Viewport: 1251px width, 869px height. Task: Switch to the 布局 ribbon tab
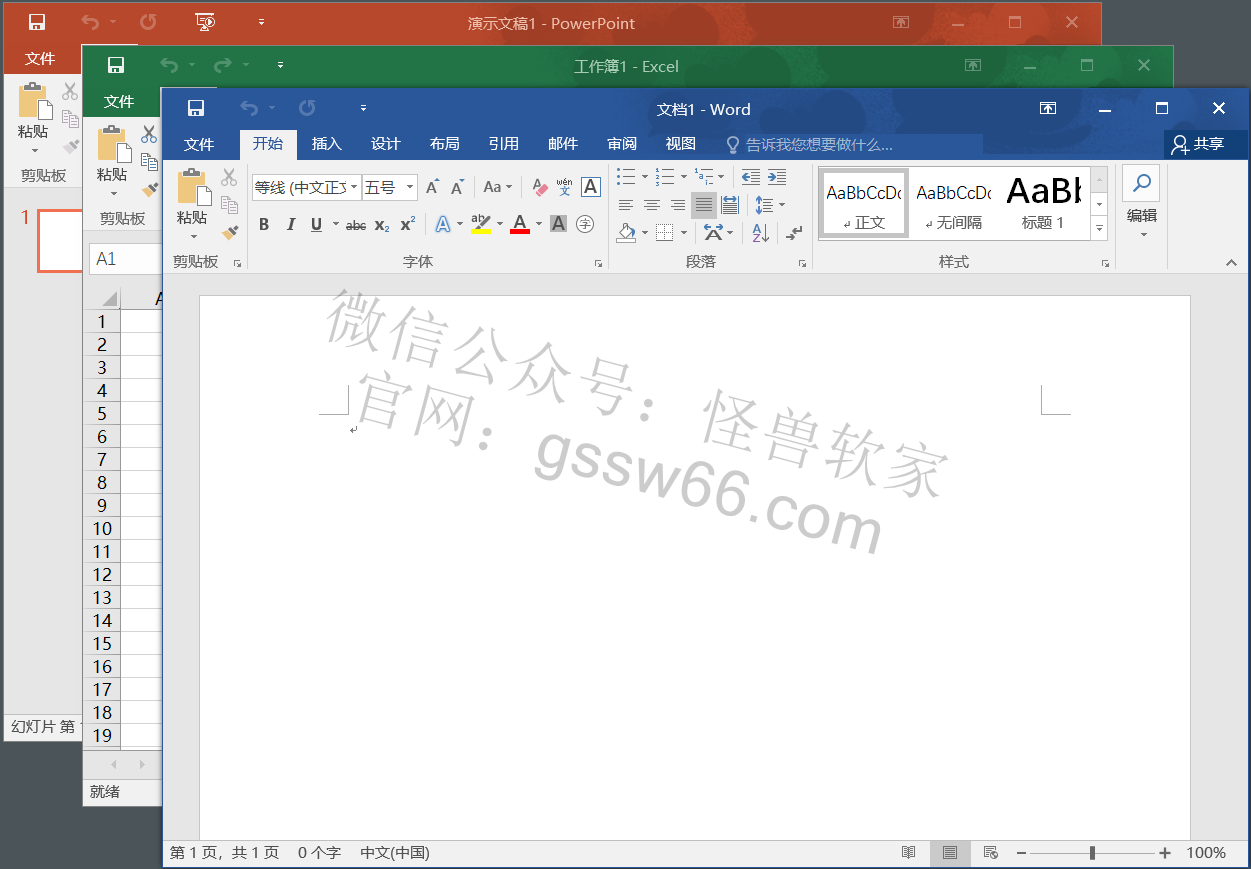[x=445, y=144]
